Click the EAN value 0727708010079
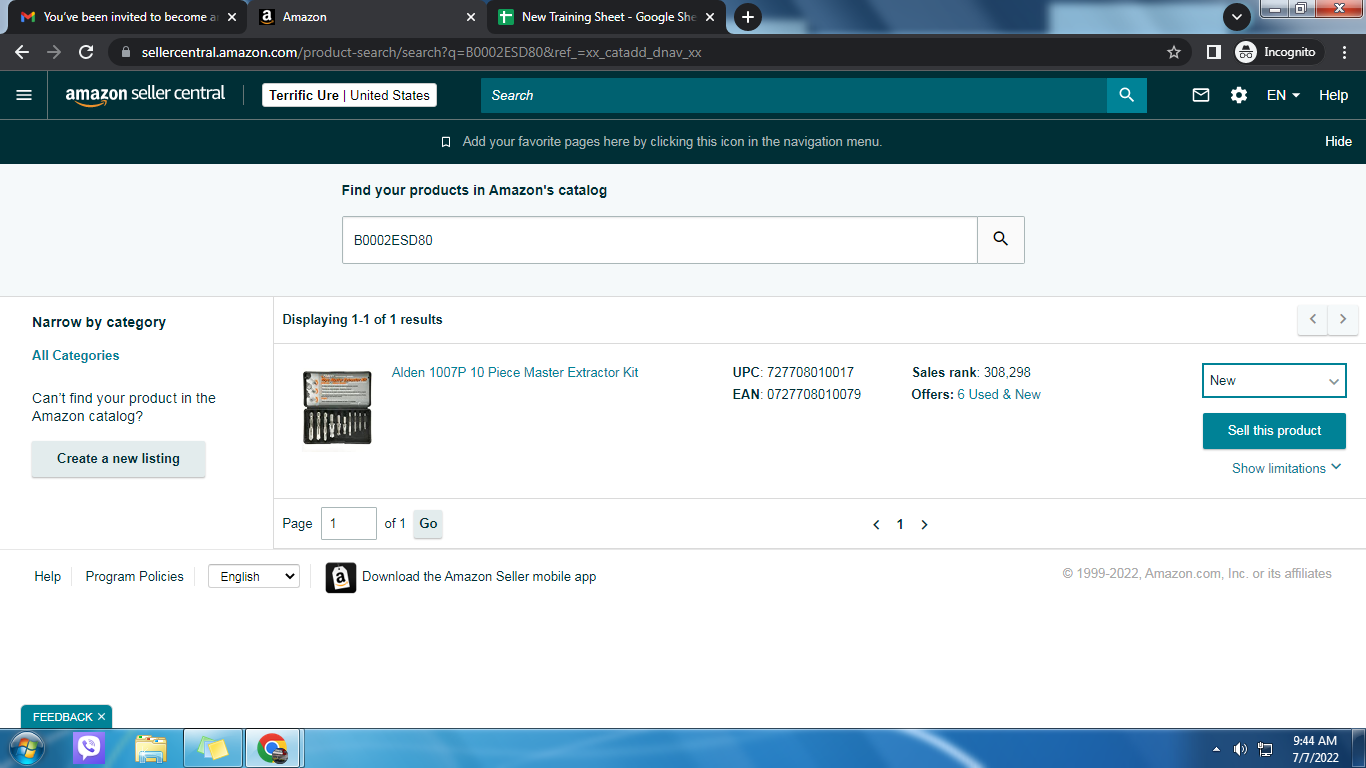 point(814,395)
